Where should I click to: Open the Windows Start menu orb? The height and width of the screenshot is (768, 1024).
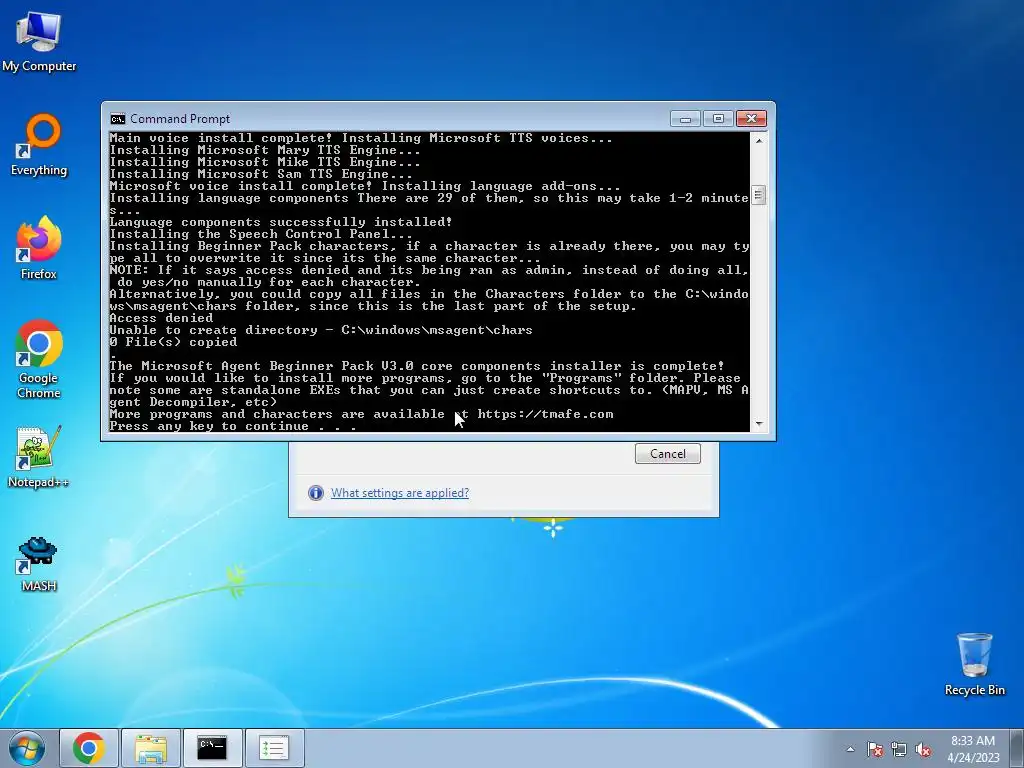[27, 748]
